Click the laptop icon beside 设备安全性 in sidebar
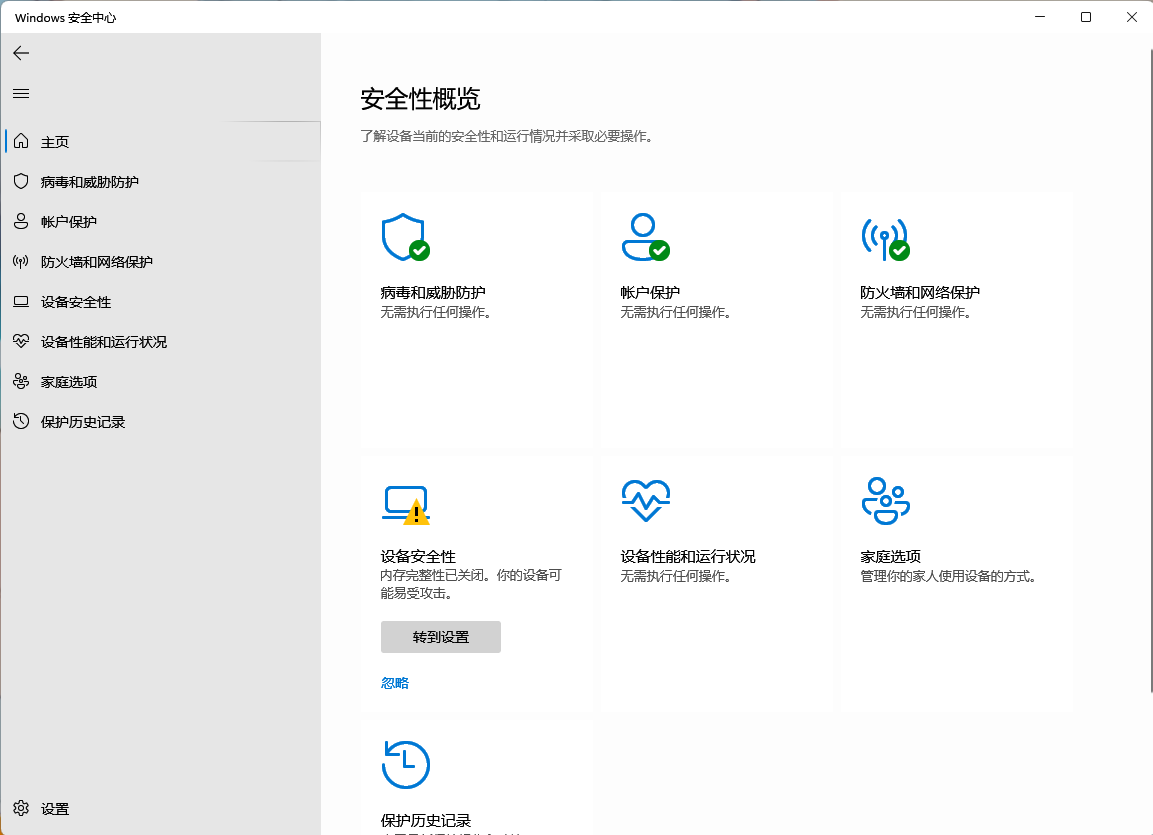This screenshot has width=1153, height=835. coord(21,301)
